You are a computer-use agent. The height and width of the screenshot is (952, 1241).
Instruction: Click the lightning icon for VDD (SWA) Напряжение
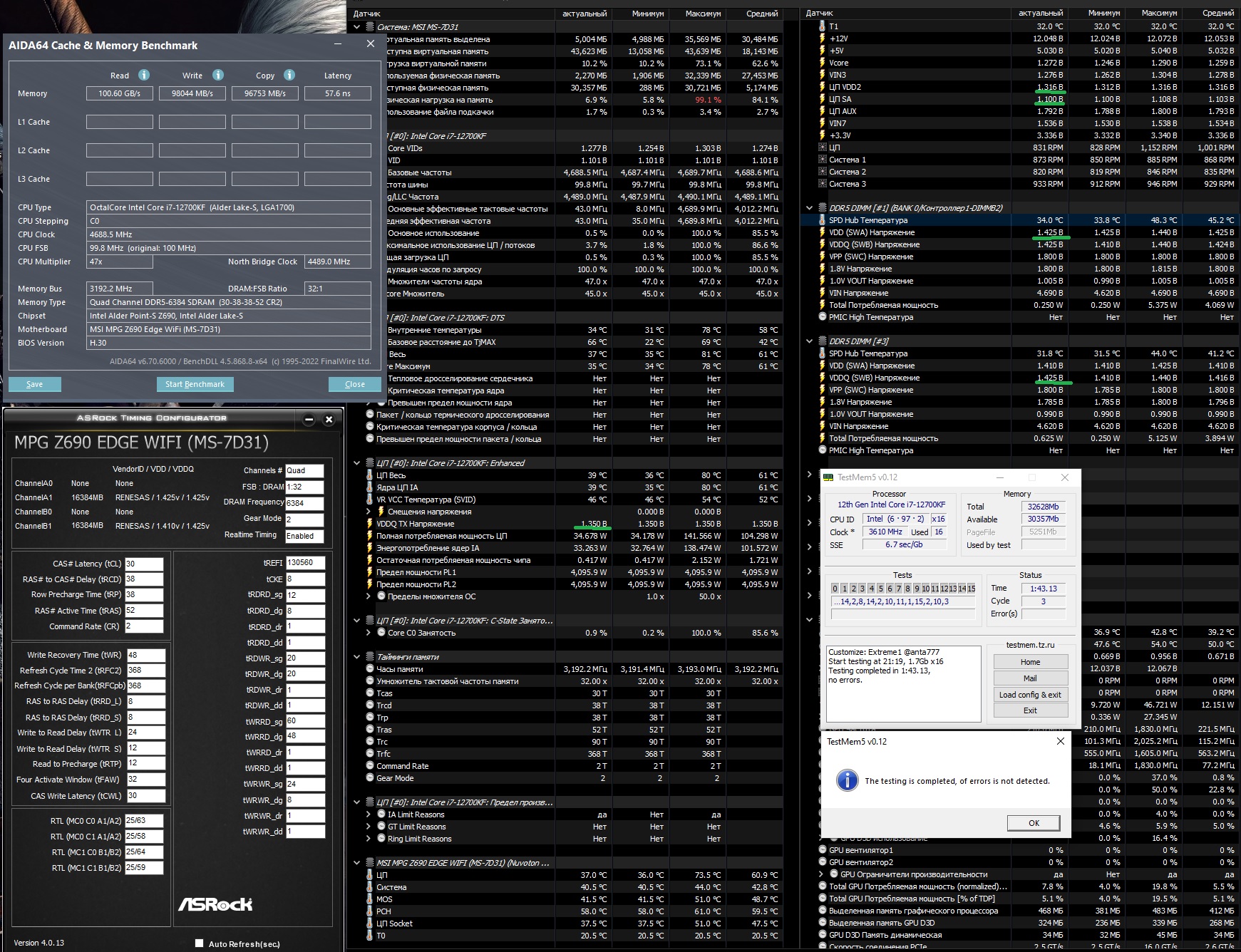pyautogui.click(x=823, y=232)
